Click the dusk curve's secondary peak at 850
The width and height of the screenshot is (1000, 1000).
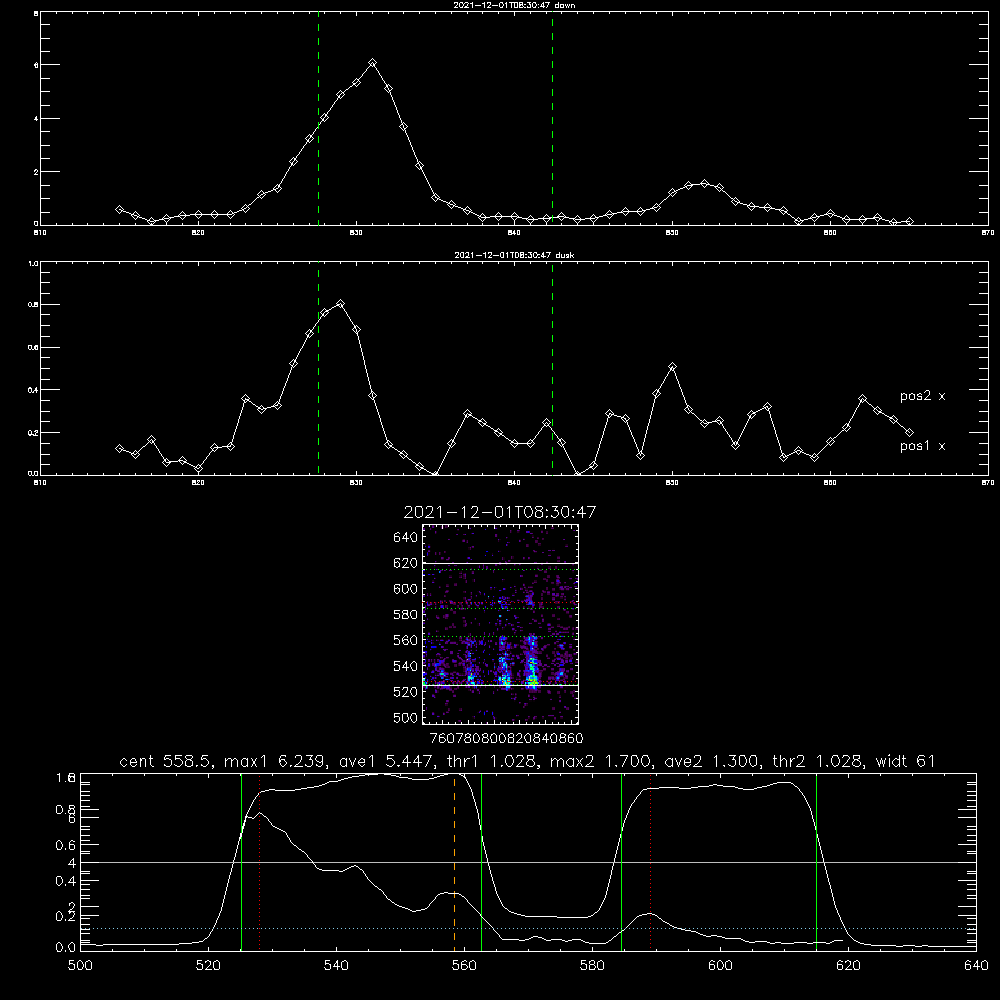[x=672, y=367]
